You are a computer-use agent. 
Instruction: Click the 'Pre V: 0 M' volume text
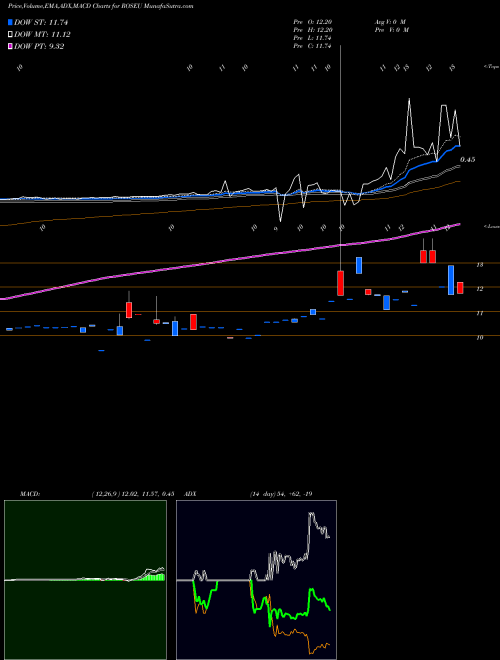391,30
